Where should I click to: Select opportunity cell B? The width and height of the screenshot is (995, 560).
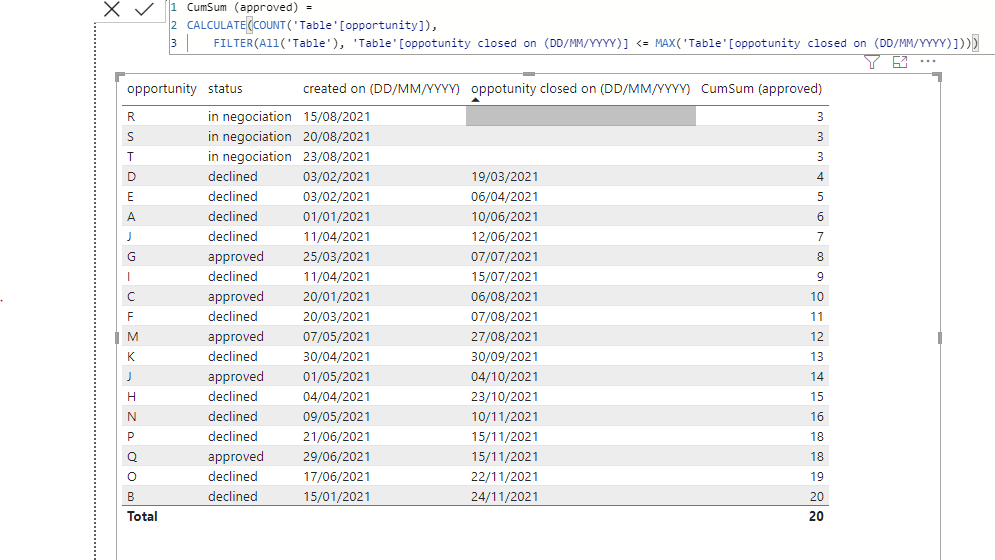click(131, 497)
